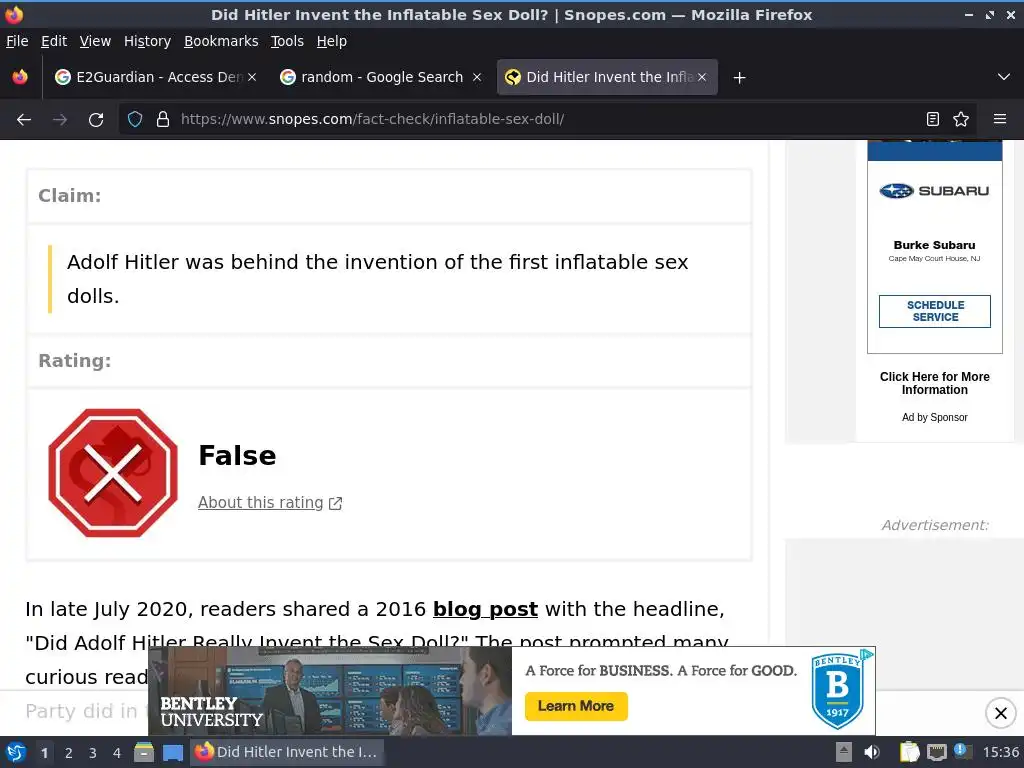Bookmark this page with the star icon
The width and height of the screenshot is (1024, 768).
coord(961,119)
